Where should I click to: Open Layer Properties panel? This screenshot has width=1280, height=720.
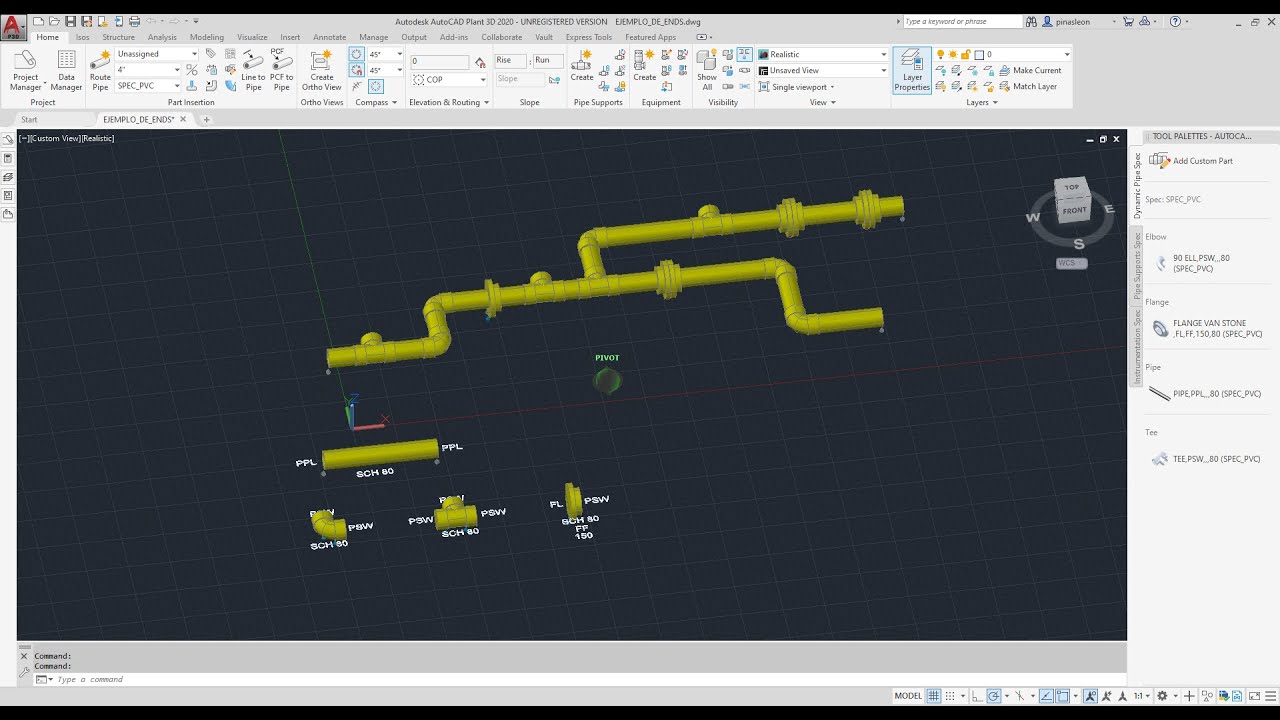pyautogui.click(x=912, y=70)
